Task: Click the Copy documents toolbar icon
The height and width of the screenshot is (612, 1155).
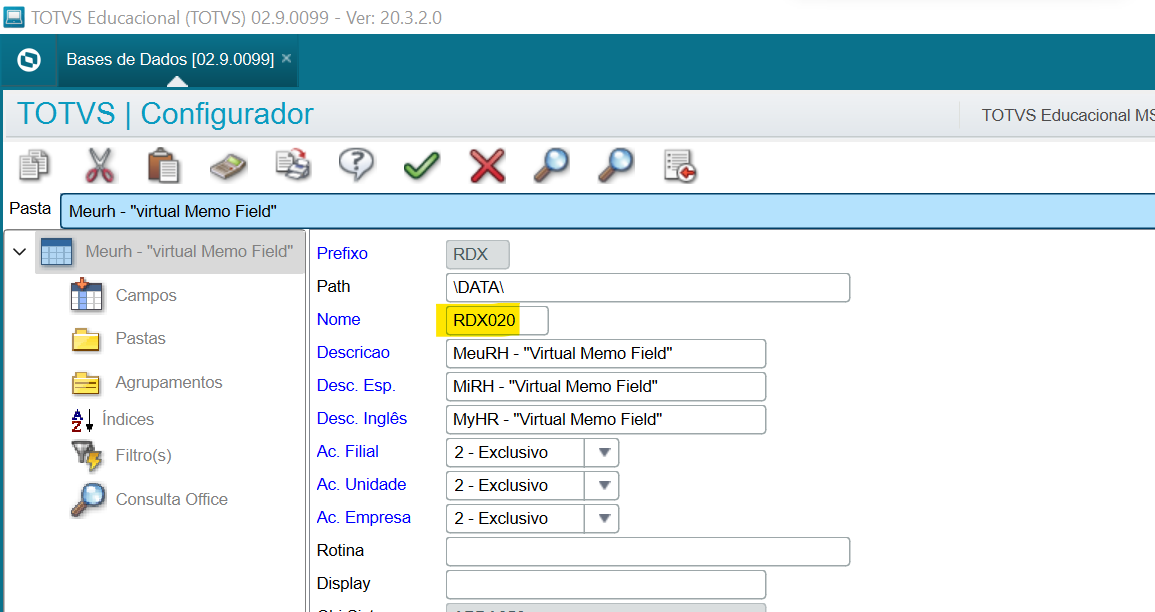Action: [x=34, y=165]
